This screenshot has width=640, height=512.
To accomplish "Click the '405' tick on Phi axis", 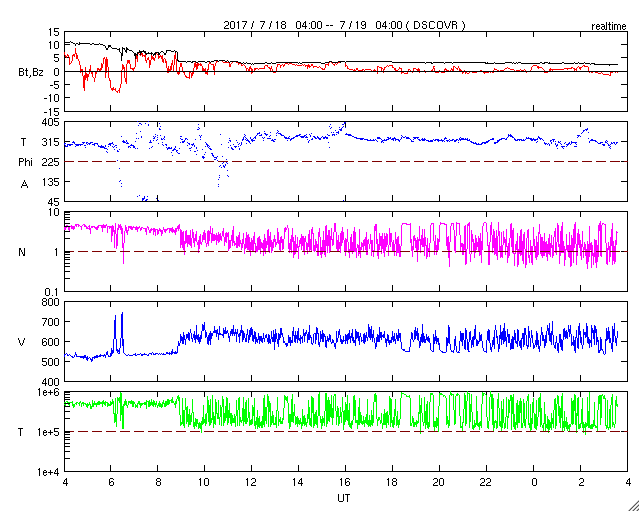I will [51, 122].
